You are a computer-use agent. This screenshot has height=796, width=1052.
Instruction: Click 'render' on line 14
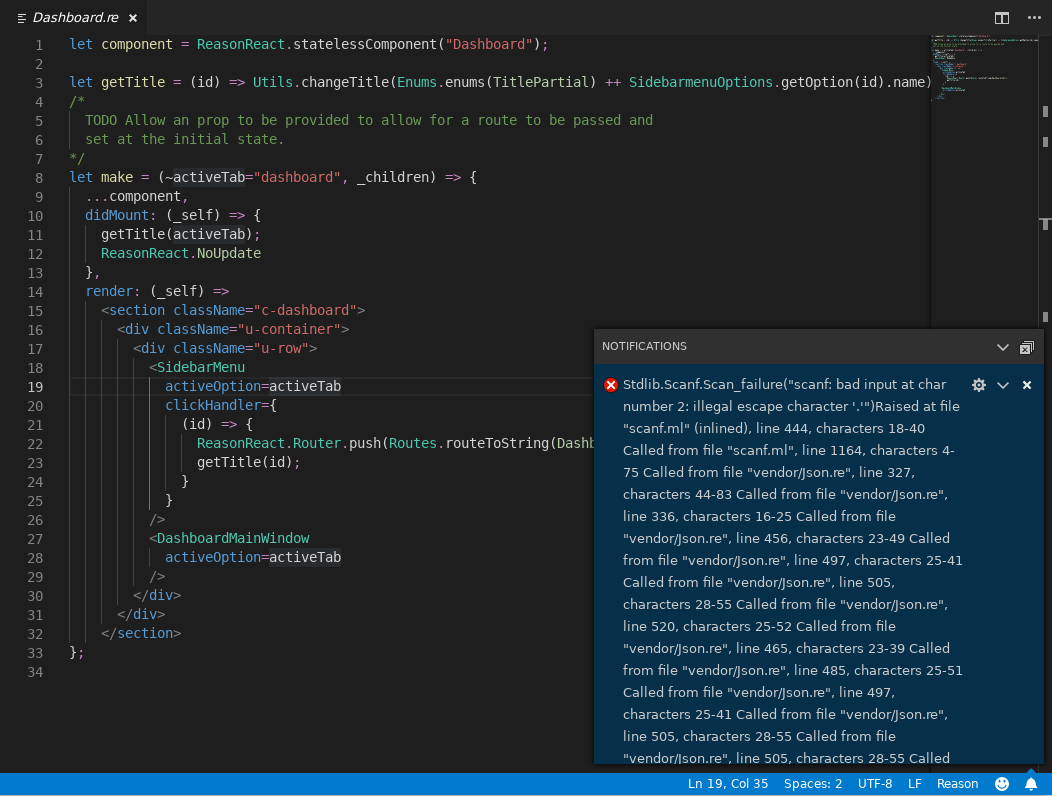click(109, 291)
